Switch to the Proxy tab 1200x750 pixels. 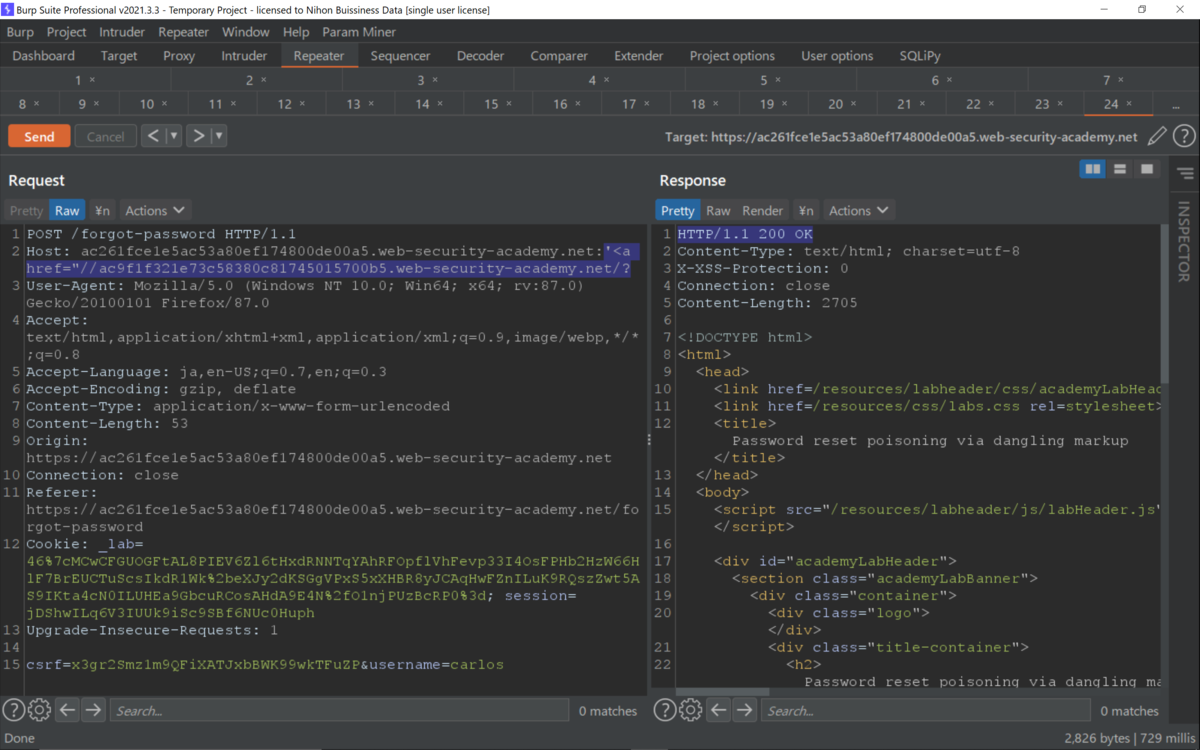pyautogui.click(x=179, y=56)
